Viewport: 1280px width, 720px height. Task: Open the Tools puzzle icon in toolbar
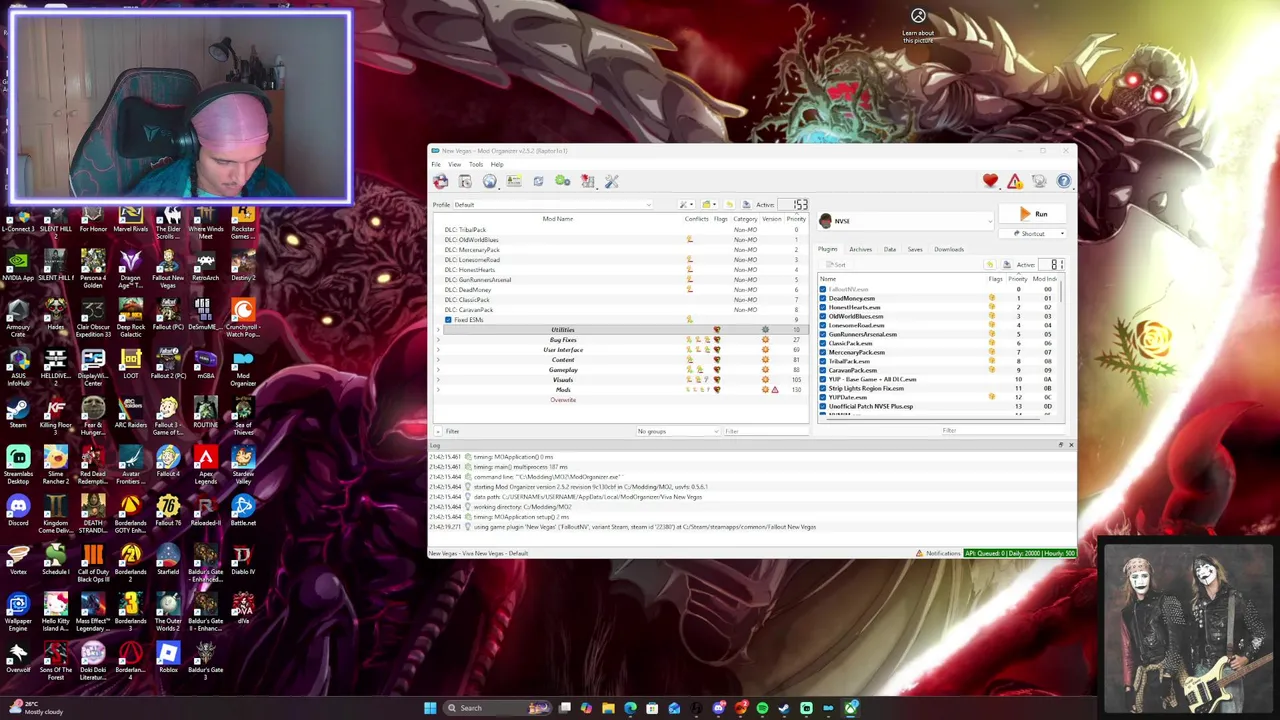[587, 181]
